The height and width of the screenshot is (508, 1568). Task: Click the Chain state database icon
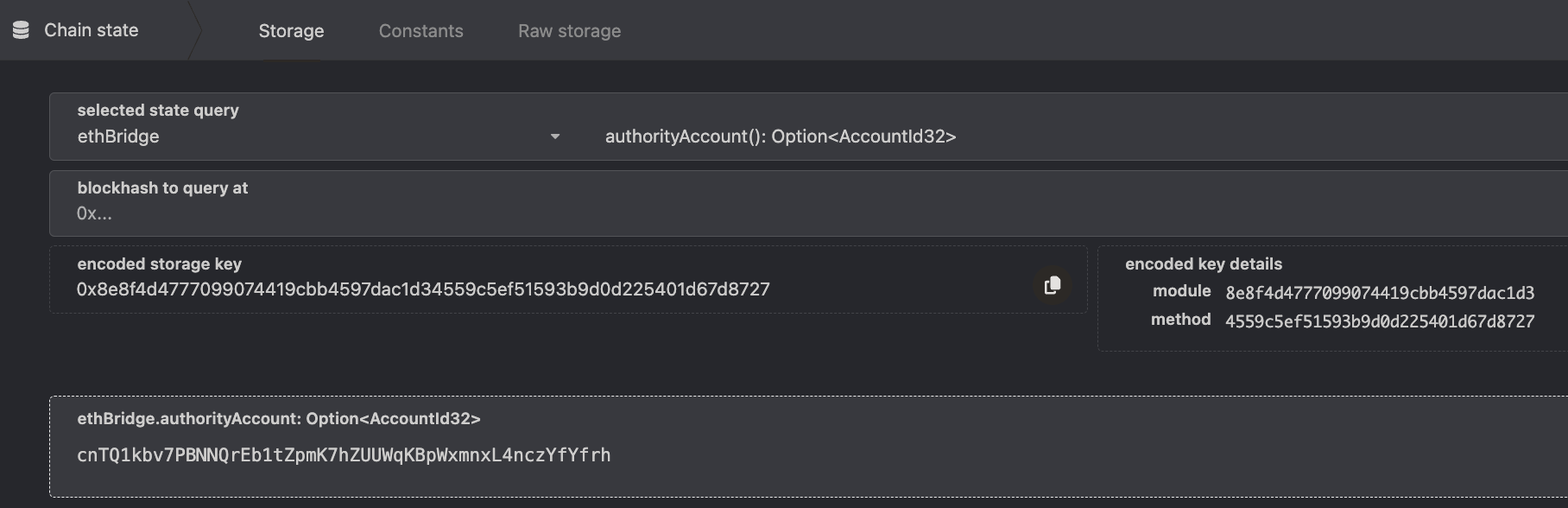(21, 30)
